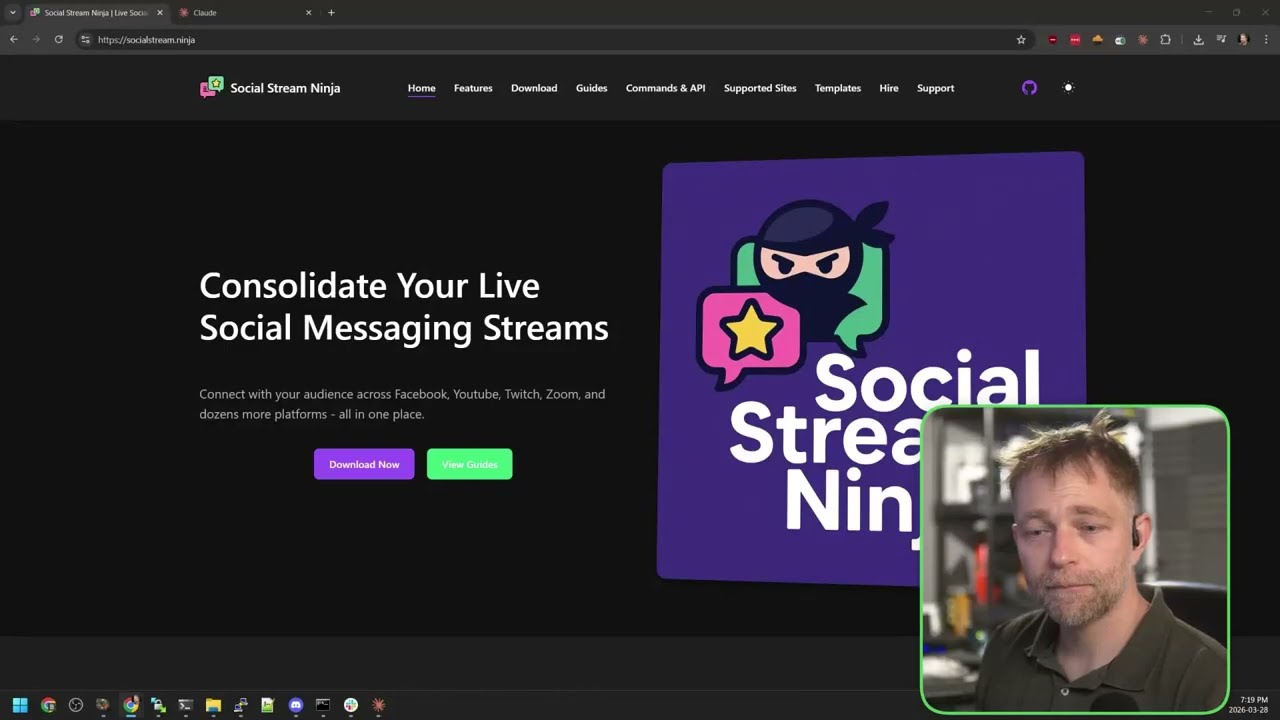Click the Social Stream Ninja logo

(x=270, y=88)
